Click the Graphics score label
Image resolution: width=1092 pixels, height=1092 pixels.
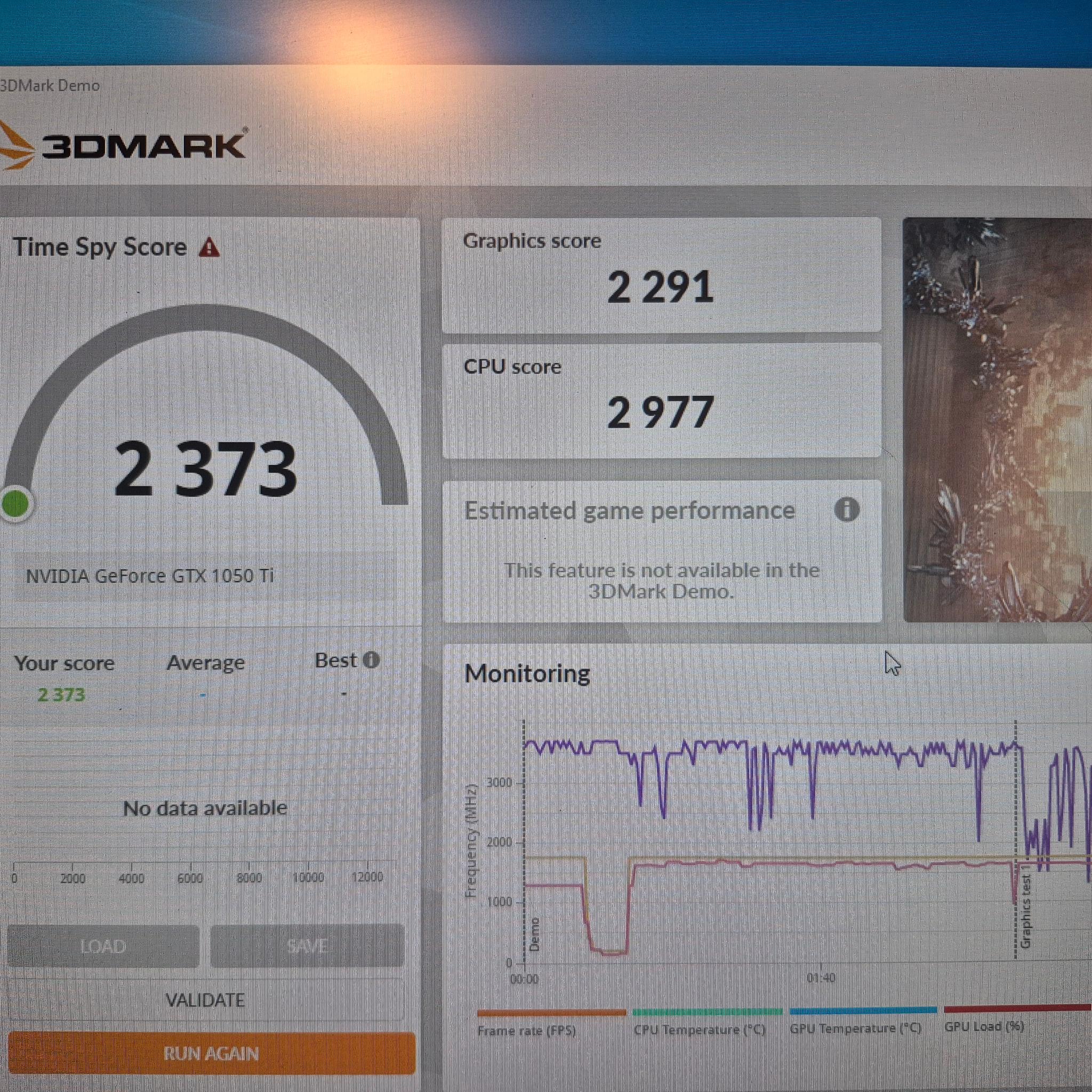pos(533,241)
